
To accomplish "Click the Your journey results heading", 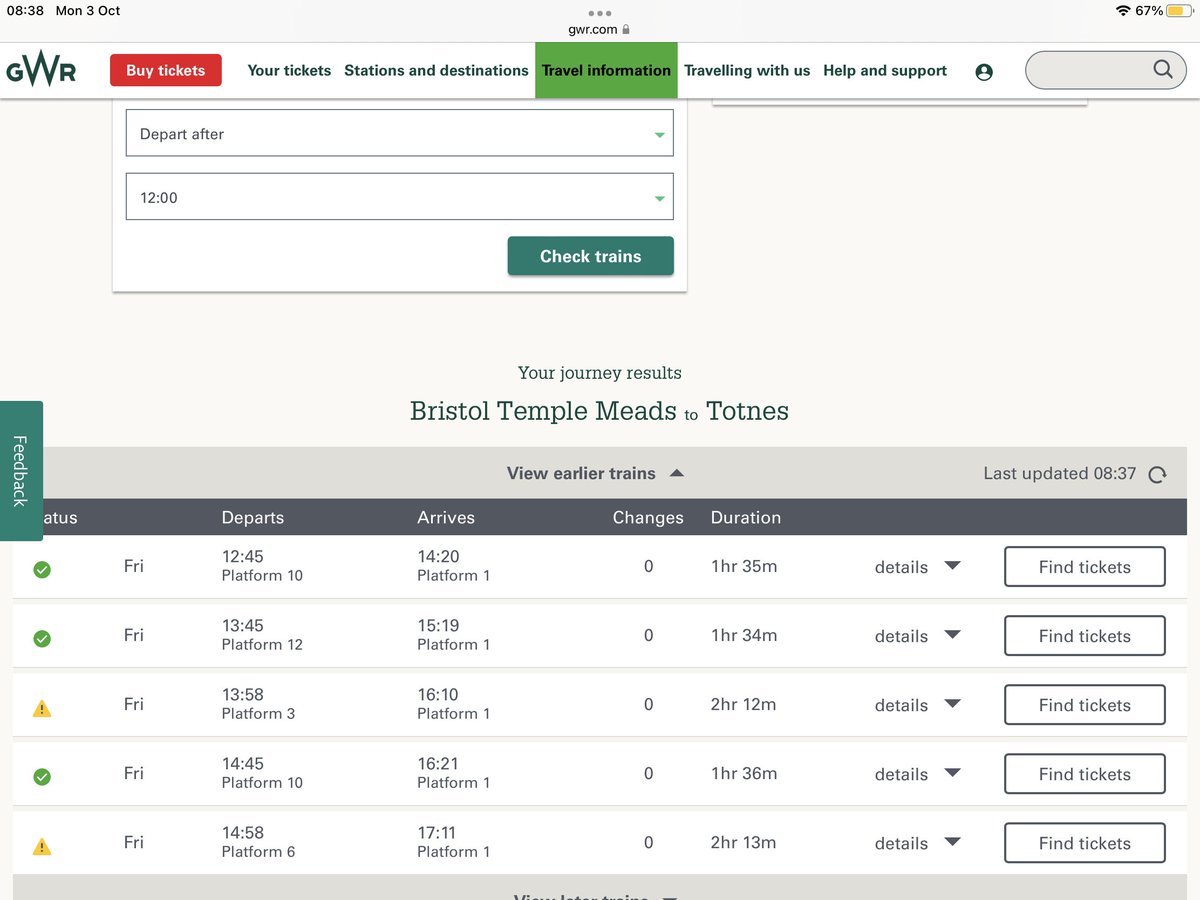I will 600,373.
